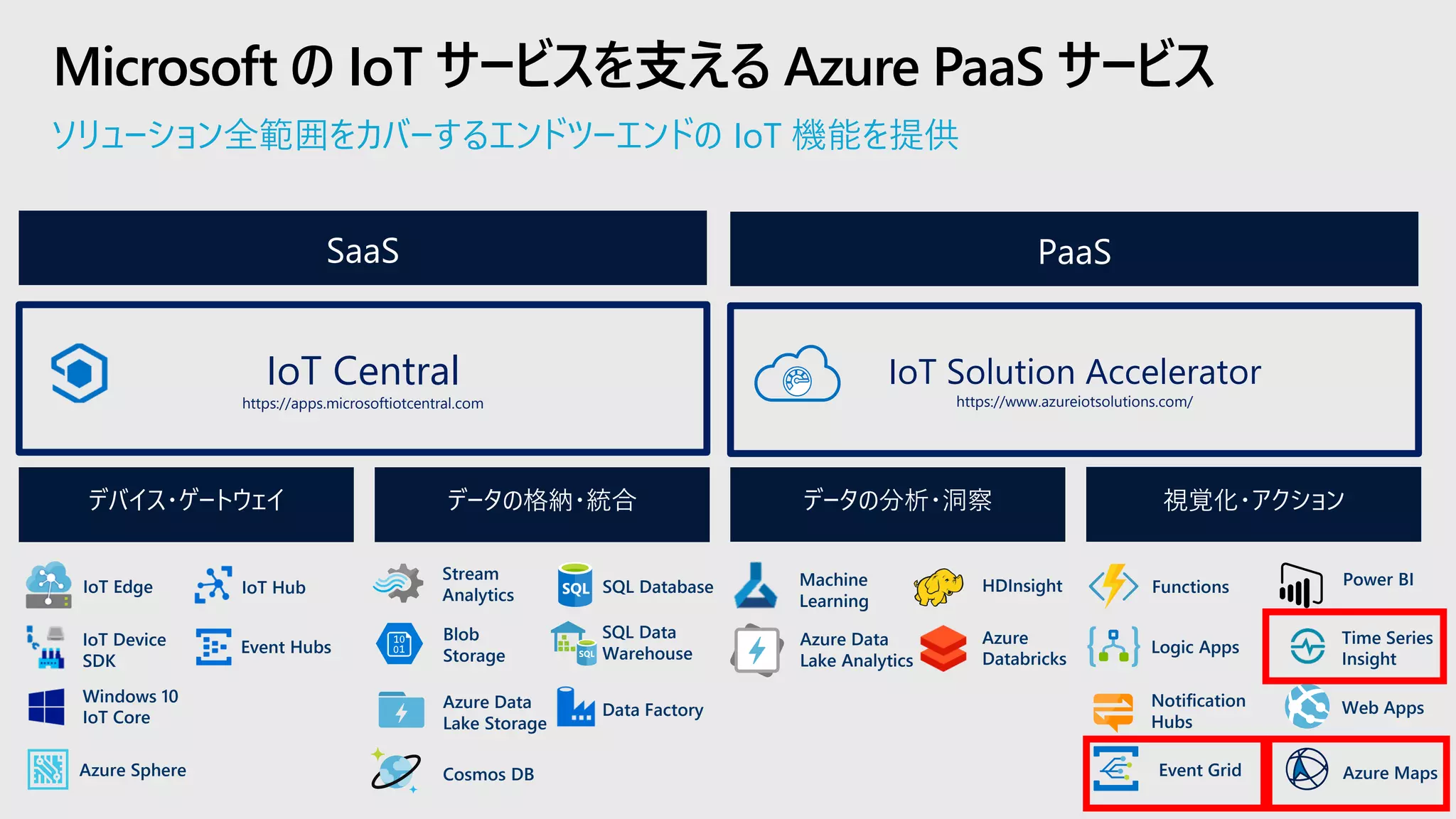Select the デバイス・ゲートウェイ category header

(186, 504)
